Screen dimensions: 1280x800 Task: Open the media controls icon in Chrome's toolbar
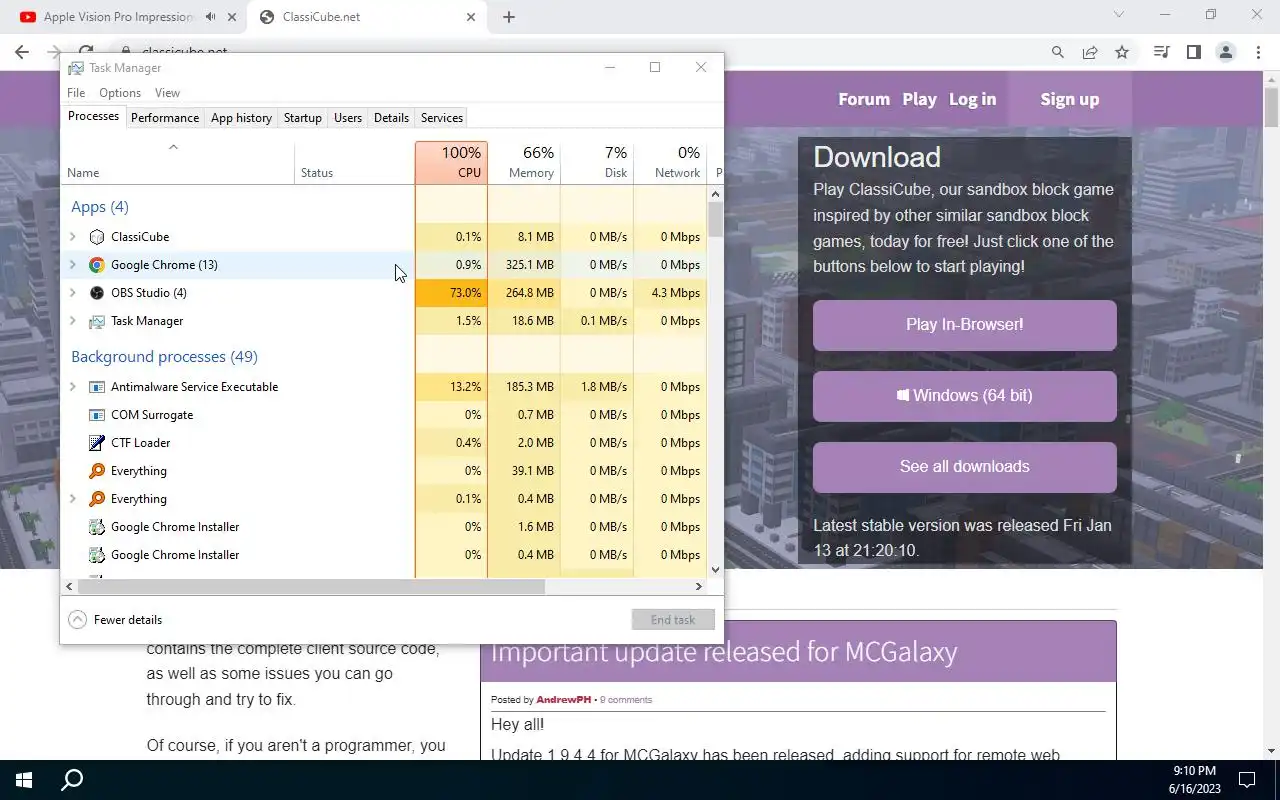(1161, 52)
